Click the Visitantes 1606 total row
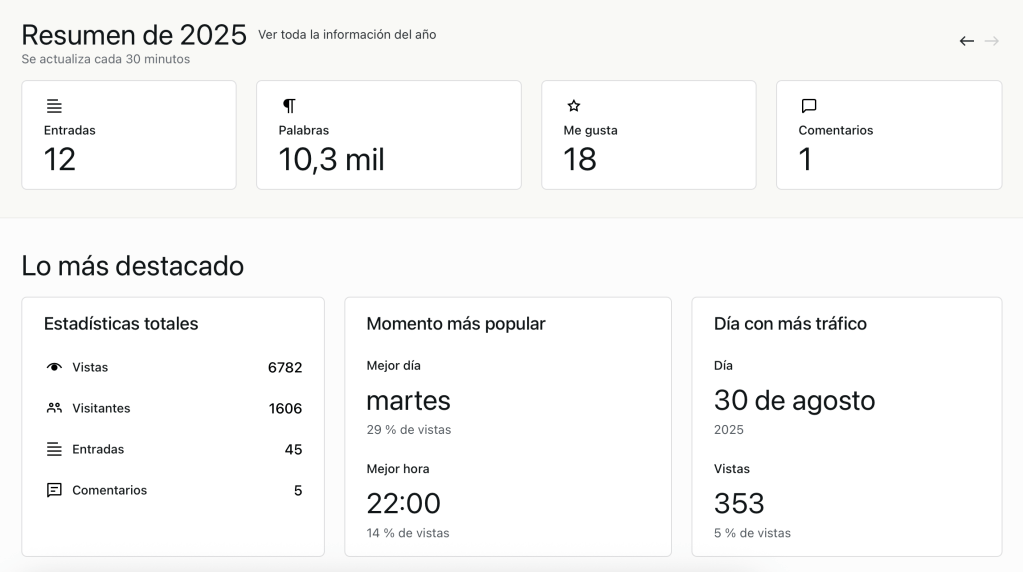This screenshot has width=1023, height=572. coord(172,409)
